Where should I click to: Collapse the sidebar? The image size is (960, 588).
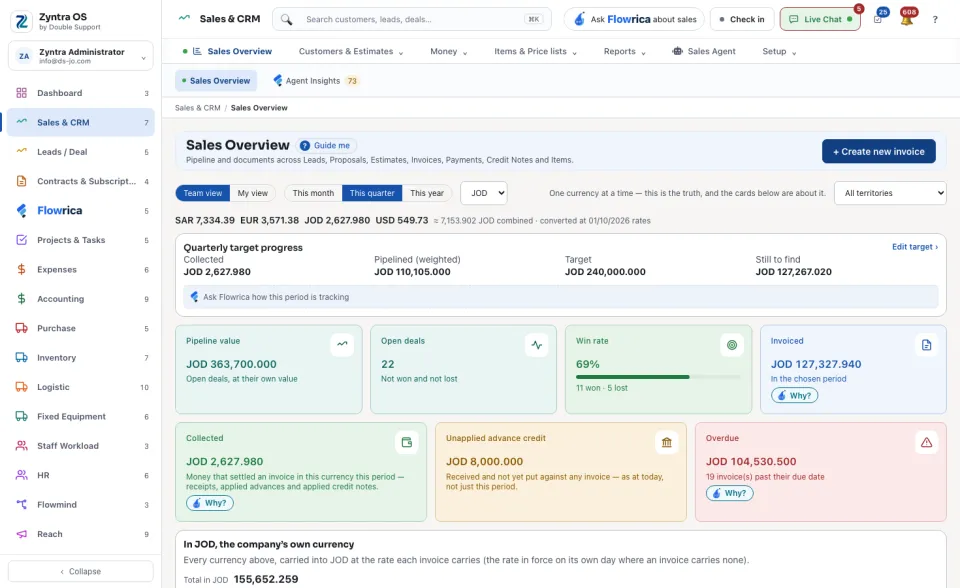tap(81, 571)
